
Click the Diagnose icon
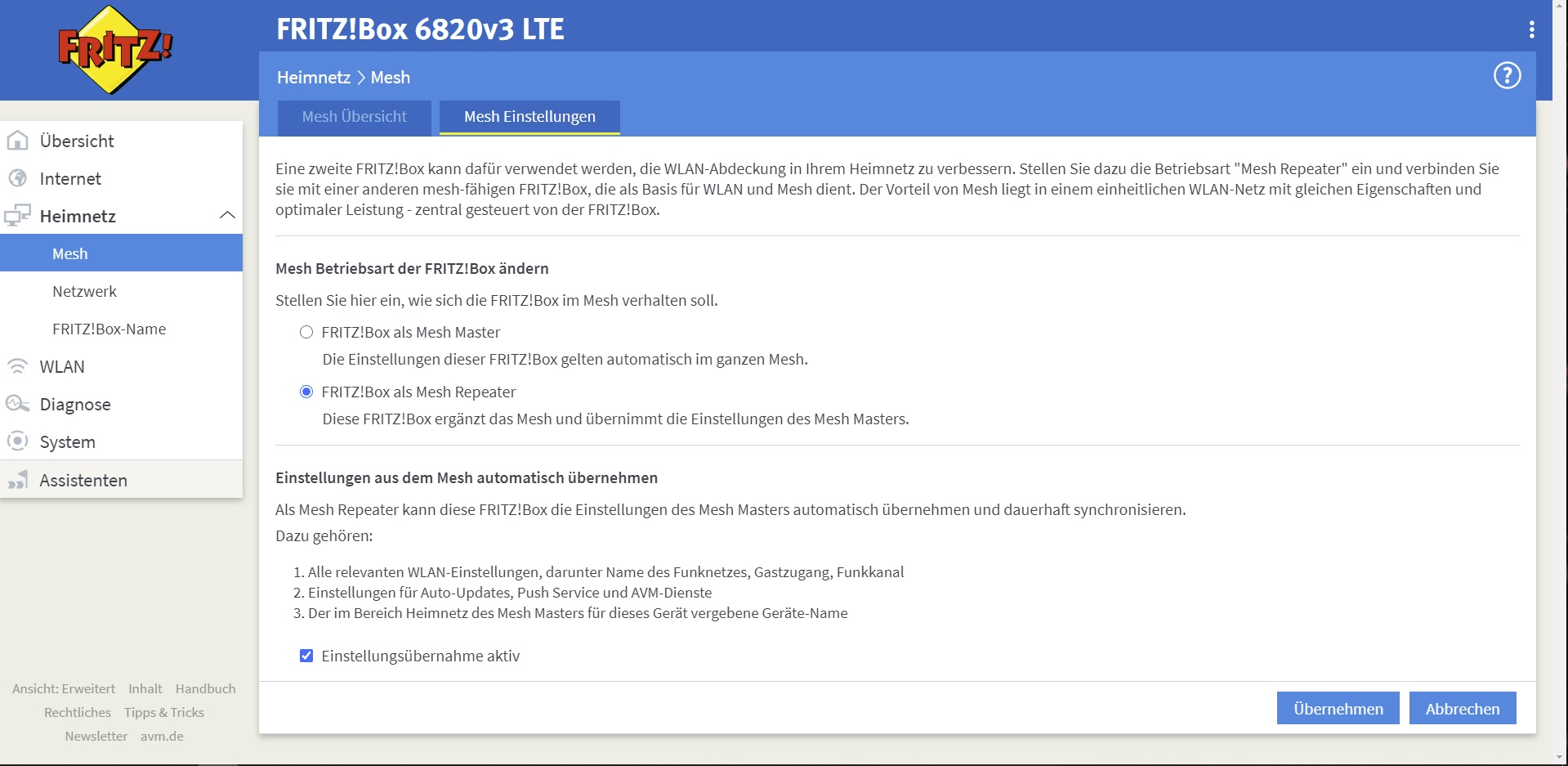pos(17,404)
